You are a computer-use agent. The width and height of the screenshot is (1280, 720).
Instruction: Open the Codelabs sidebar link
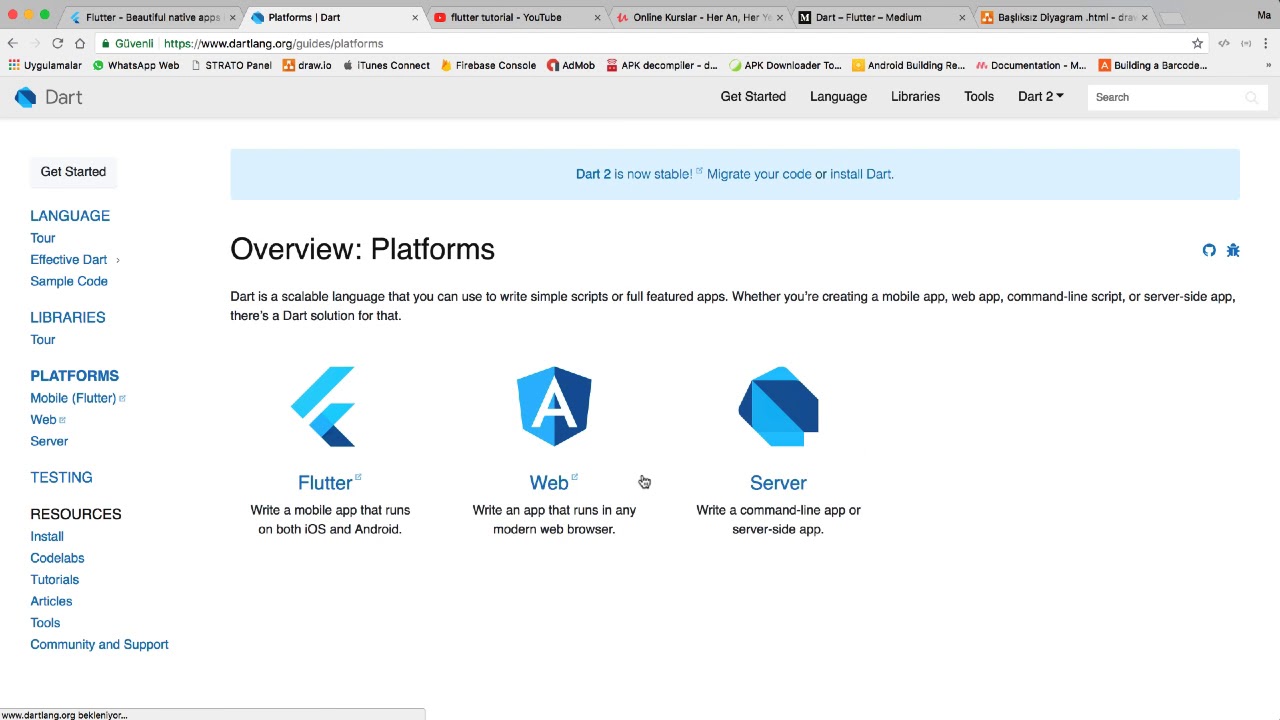(x=57, y=558)
